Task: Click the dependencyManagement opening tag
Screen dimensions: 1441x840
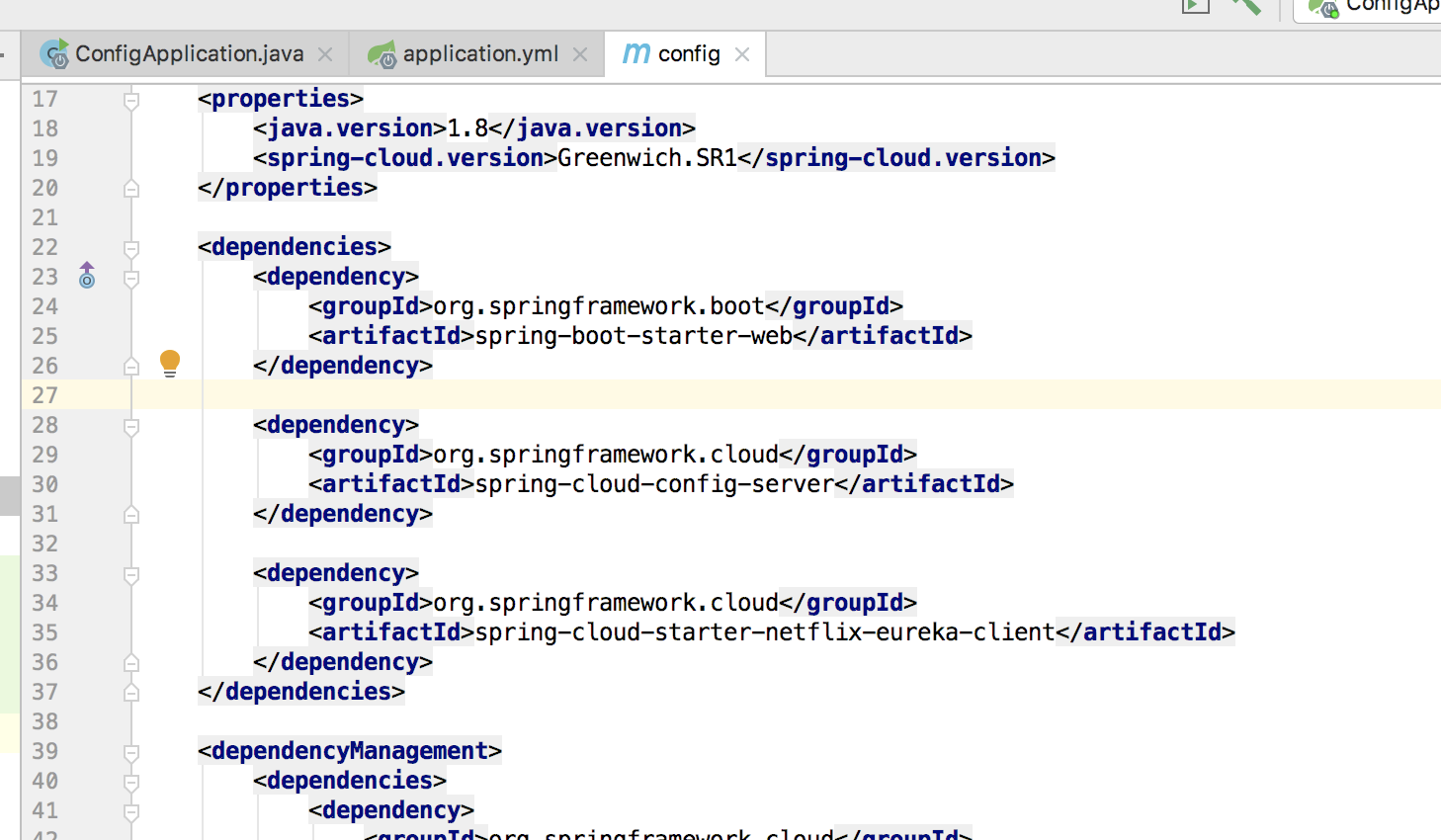Action: pos(350,751)
